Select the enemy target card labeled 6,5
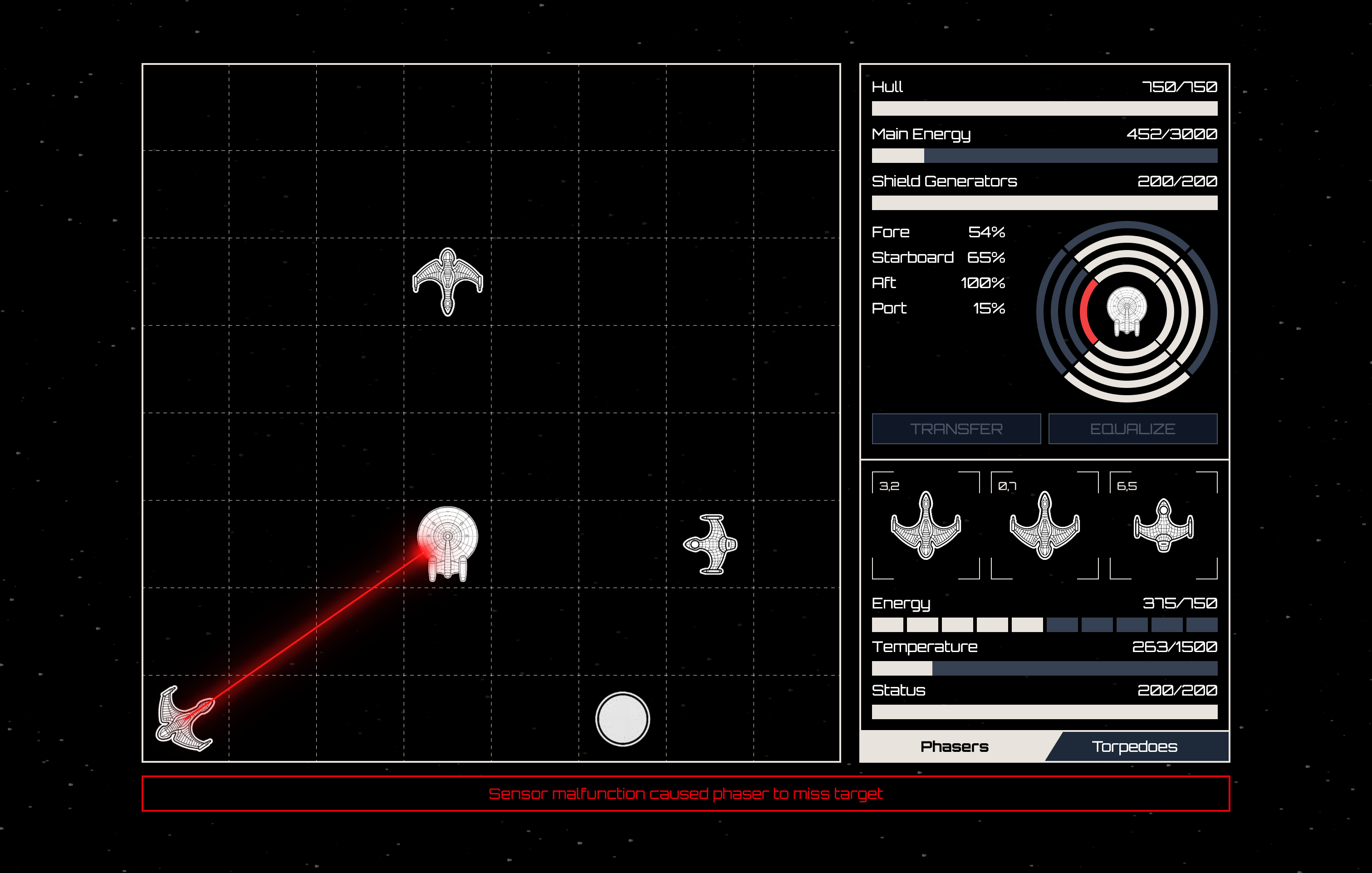The height and width of the screenshot is (873, 1372). pos(1163,525)
